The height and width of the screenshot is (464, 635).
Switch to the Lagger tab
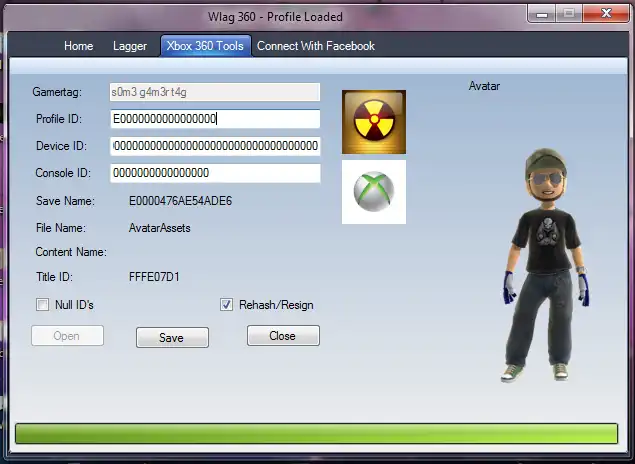(x=130, y=46)
